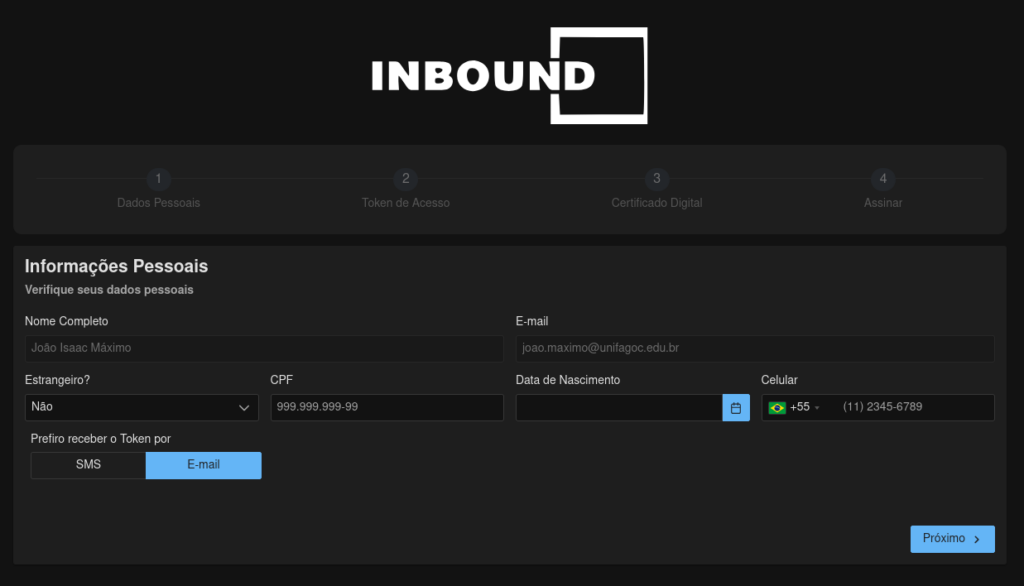The height and width of the screenshot is (586, 1024).
Task: Select E-mail for token delivery
Action: tap(203, 465)
